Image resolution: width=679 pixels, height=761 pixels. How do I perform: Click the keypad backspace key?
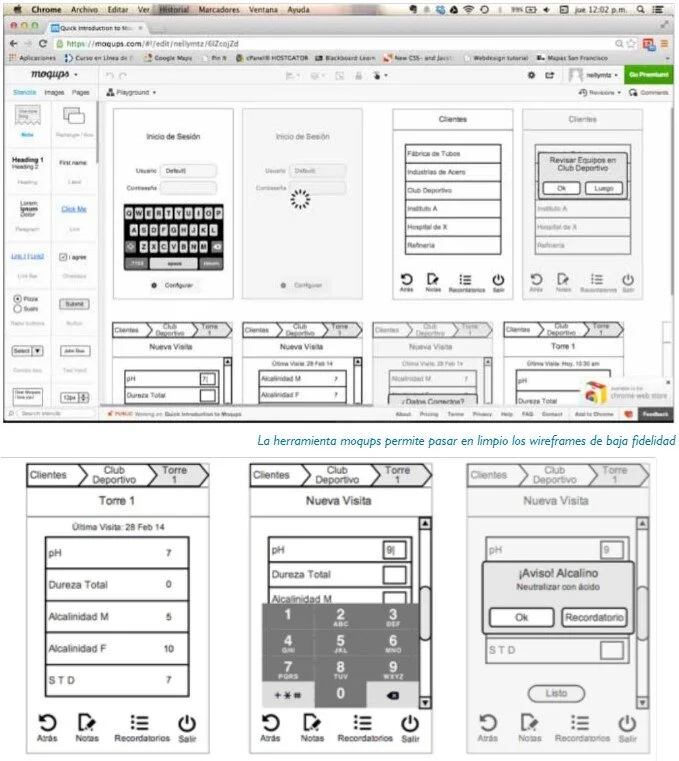(x=392, y=695)
